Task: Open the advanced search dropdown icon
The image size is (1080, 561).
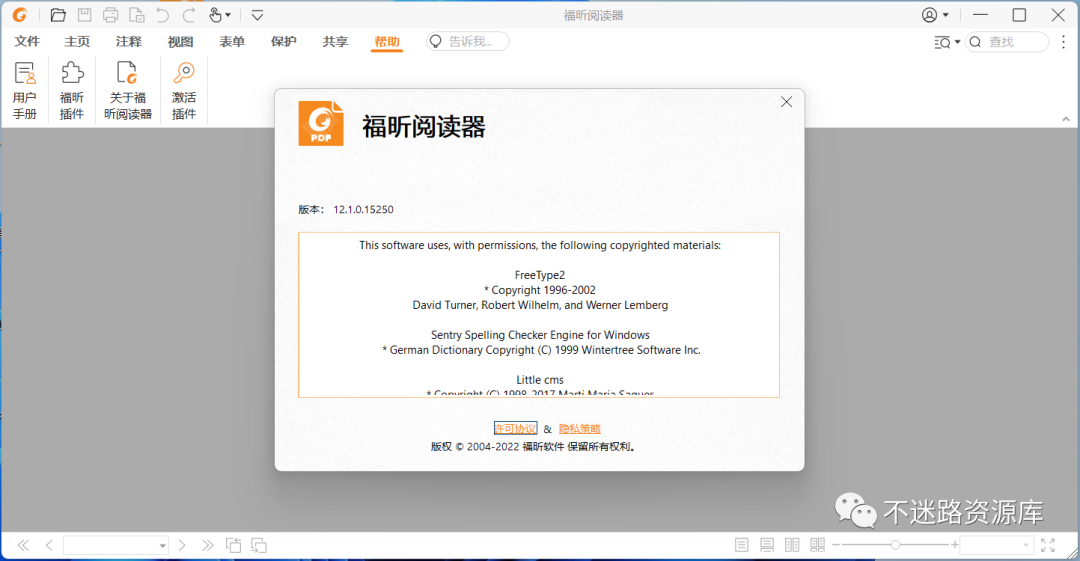Action: 947,42
